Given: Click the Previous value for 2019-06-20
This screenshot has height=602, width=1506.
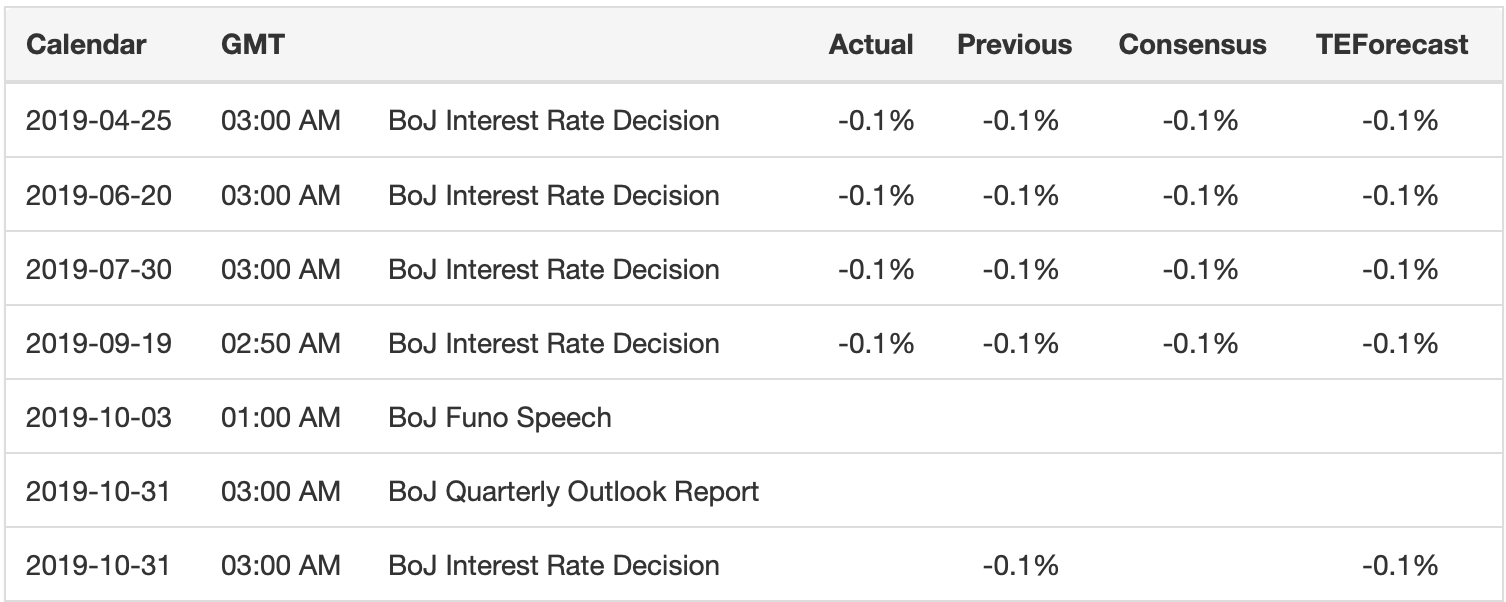Looking at the screenshot, I should coord(1020,195).
